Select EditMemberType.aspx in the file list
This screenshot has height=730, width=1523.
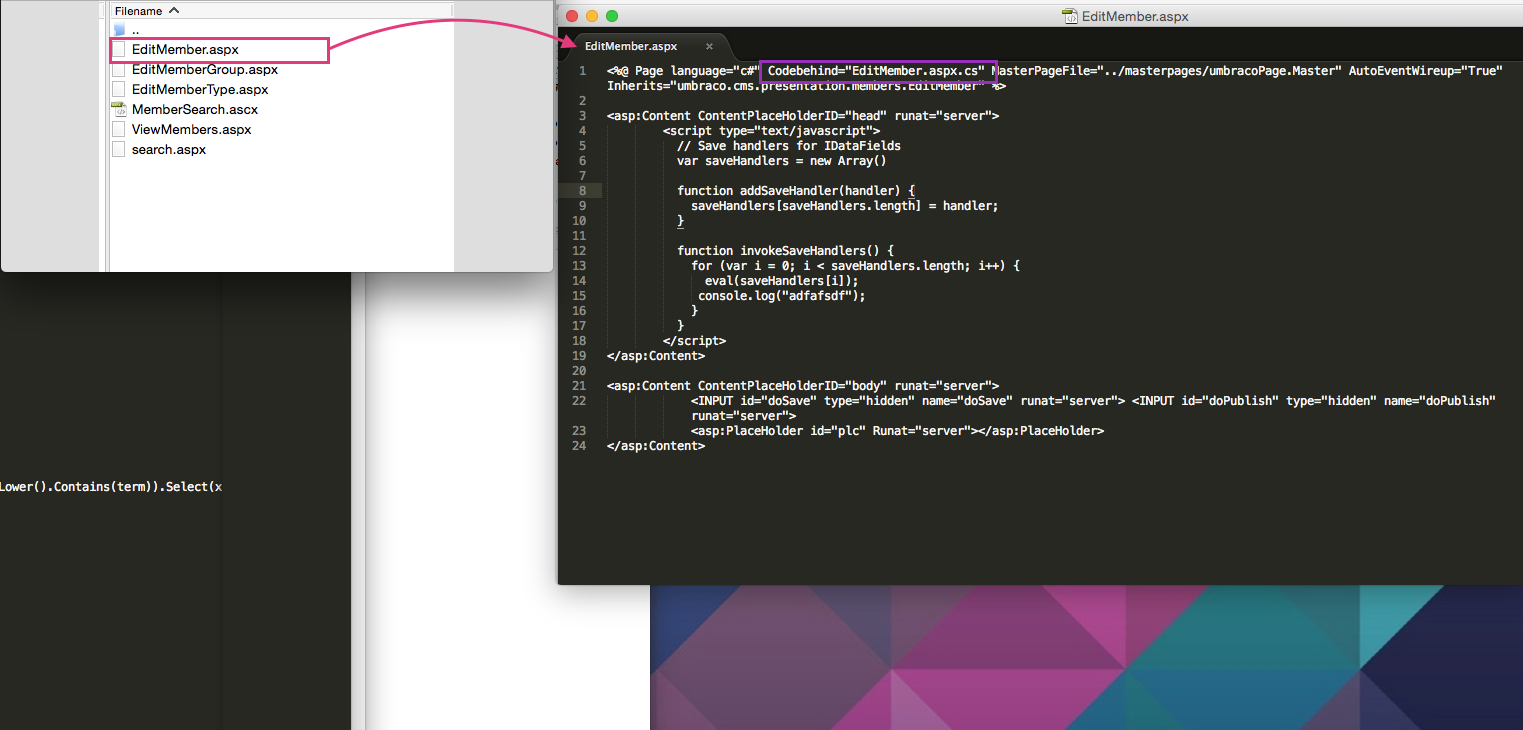200,90
